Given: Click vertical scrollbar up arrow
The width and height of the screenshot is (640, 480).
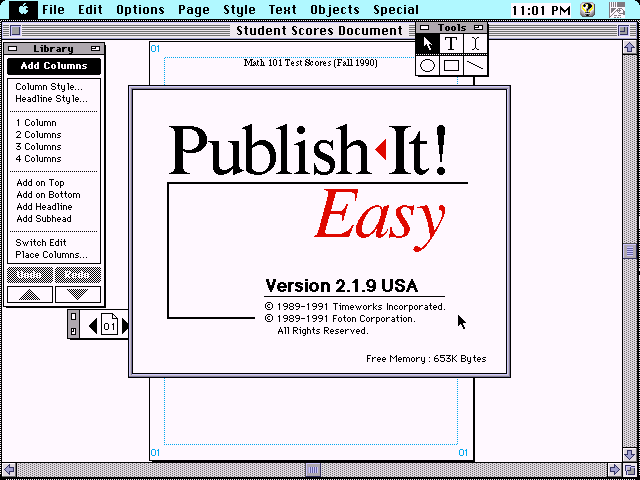Looking at the screenshot, I should tap(629, 47).
